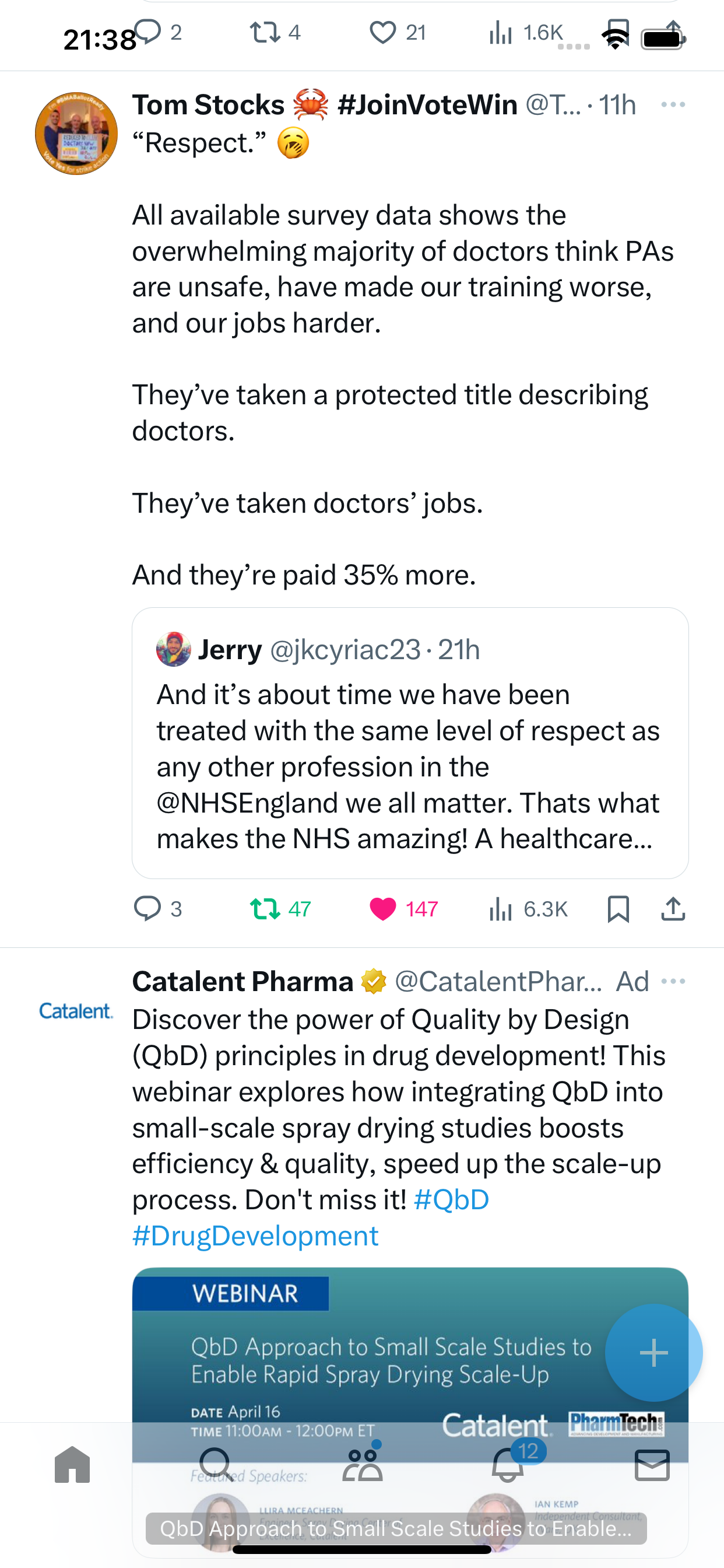The width and height of the screenshot is (724, 1568).
Task: Bookmark Tom Stocks' tweet
Action: [x=618, y=909]
